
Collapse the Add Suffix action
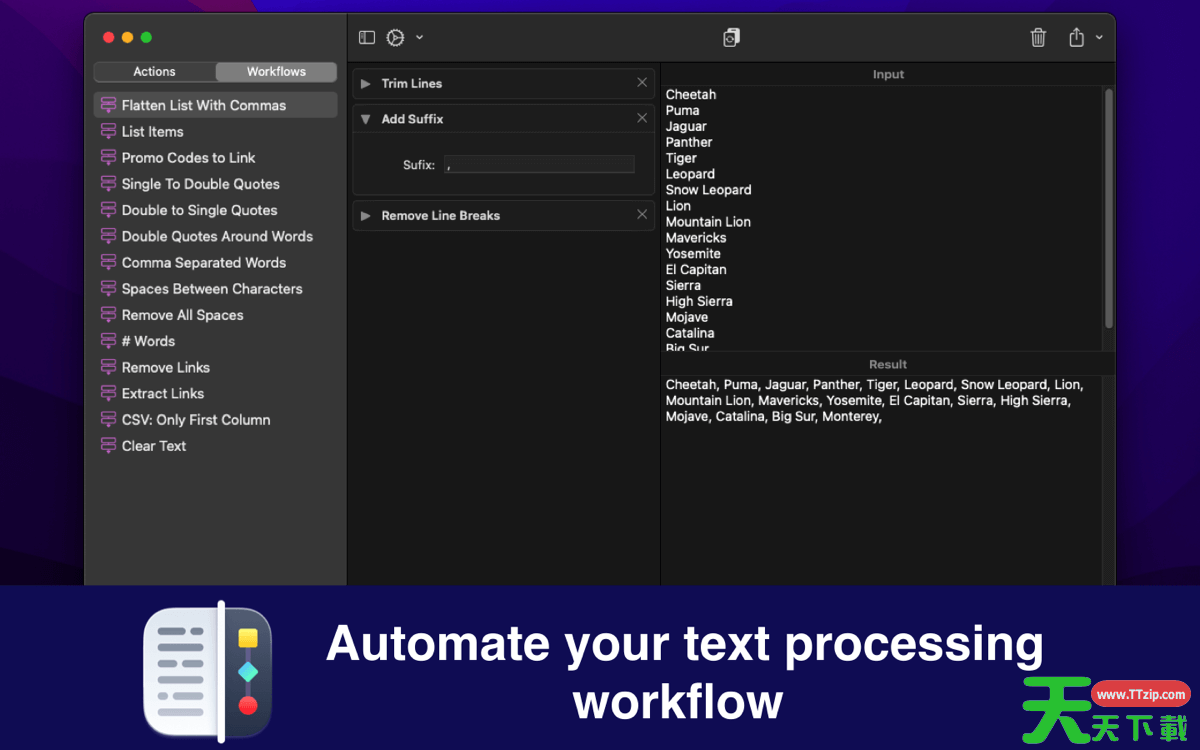(366, 119)
